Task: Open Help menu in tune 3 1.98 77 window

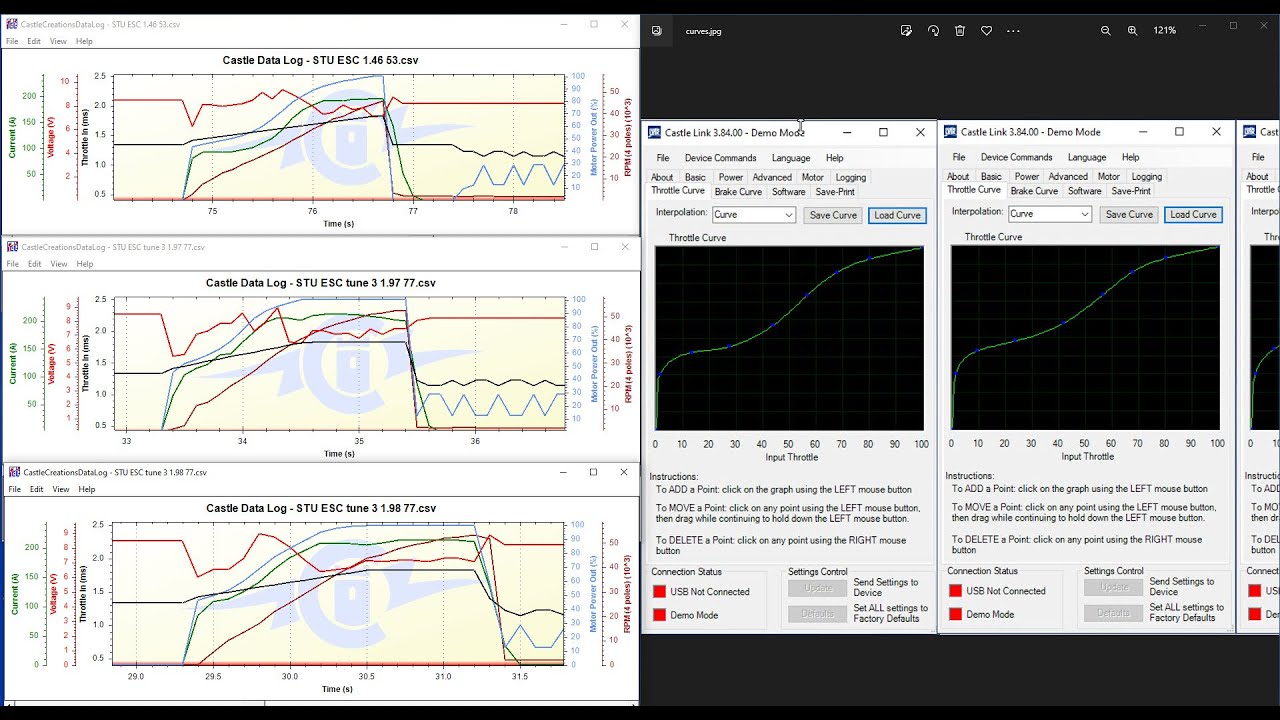Action: click(87, 489)
